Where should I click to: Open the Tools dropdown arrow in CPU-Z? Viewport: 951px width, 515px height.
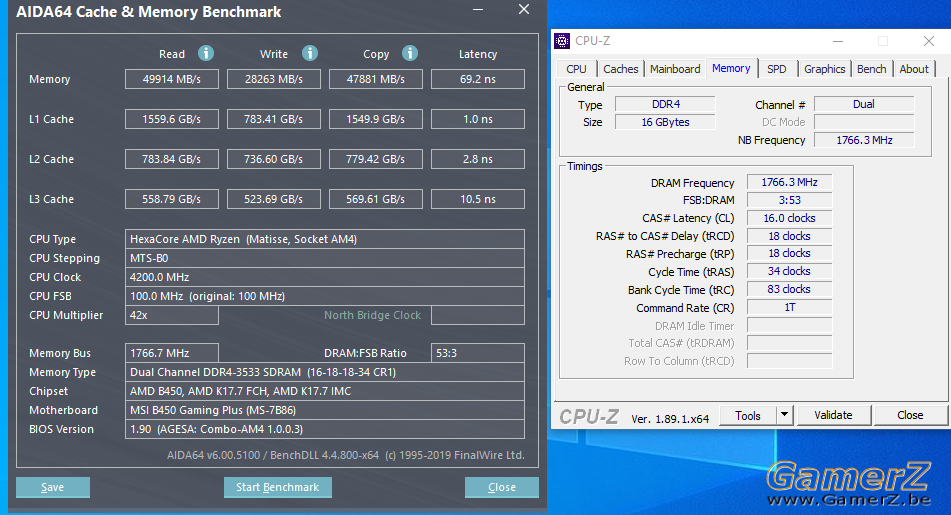tap(784, 415)
